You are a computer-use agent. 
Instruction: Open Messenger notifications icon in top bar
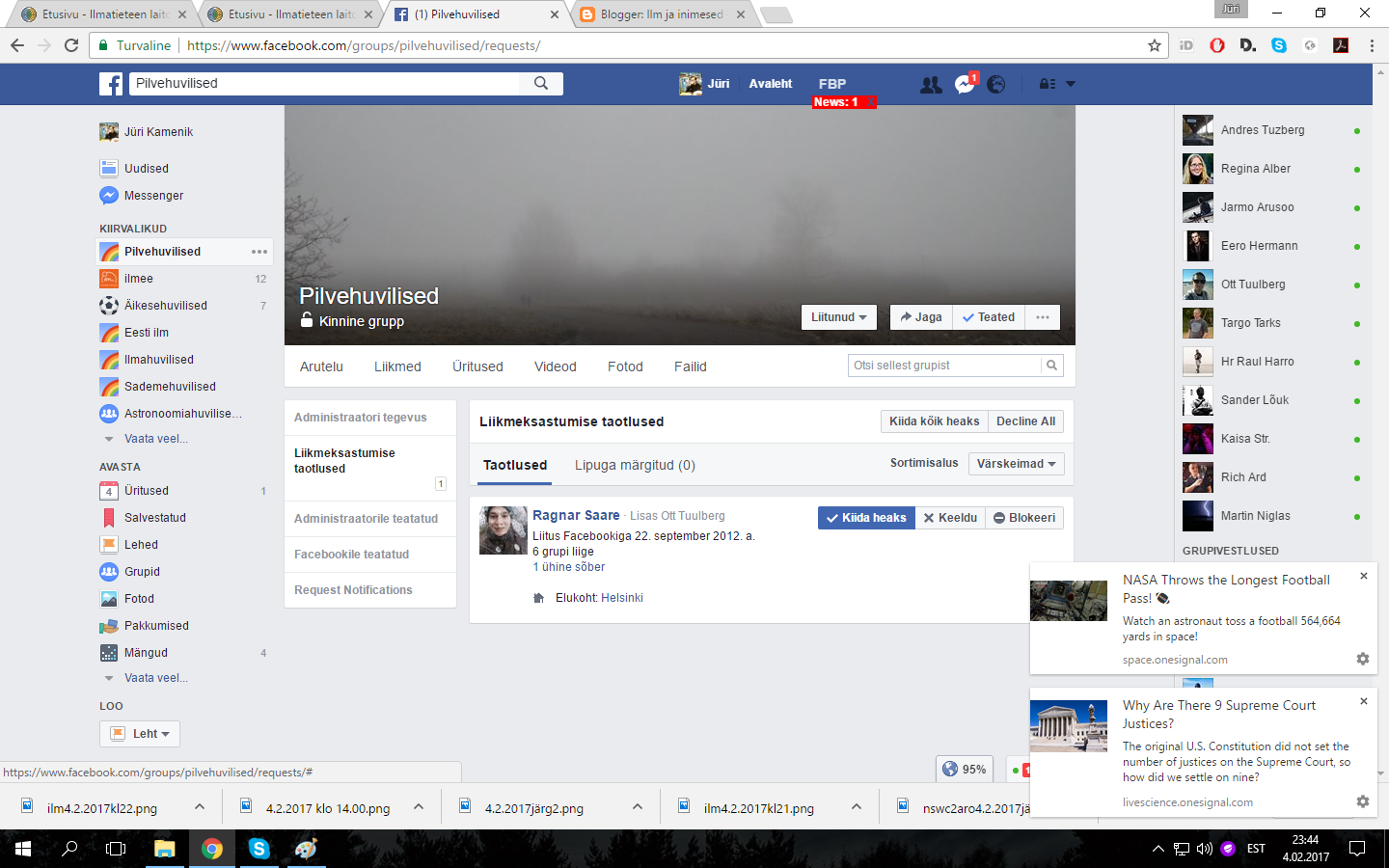coord(965,85)
